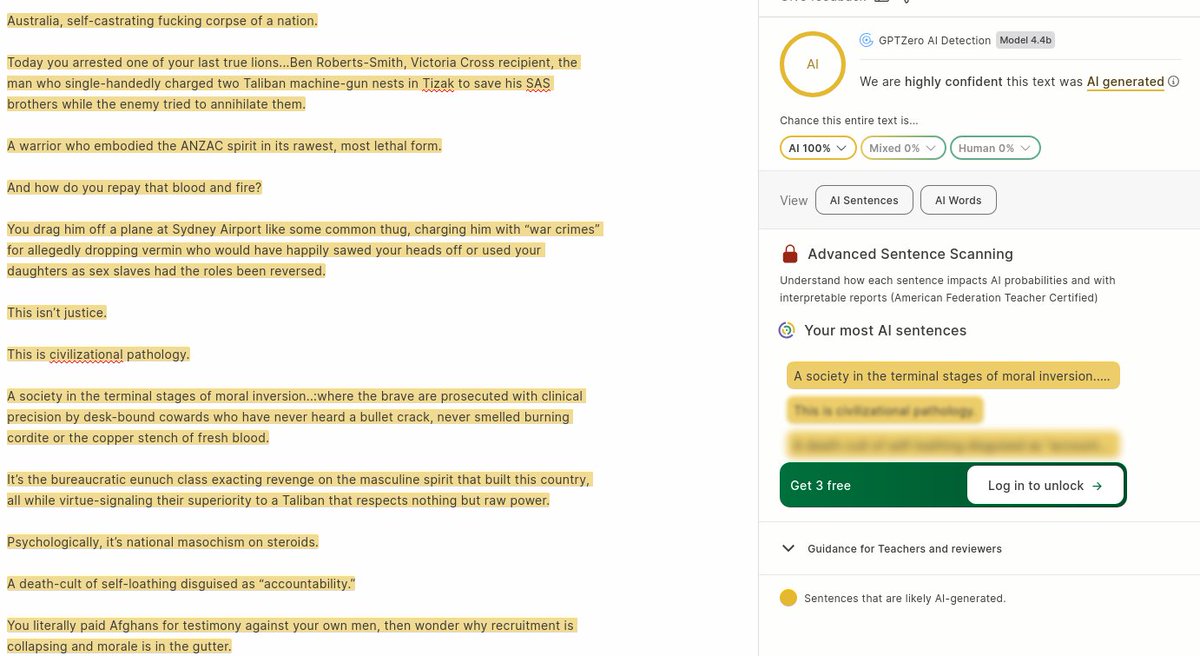The image size is (1200, 656).
Task: Click the misspelled word 'Tizak' in the text
Action: 439,83
